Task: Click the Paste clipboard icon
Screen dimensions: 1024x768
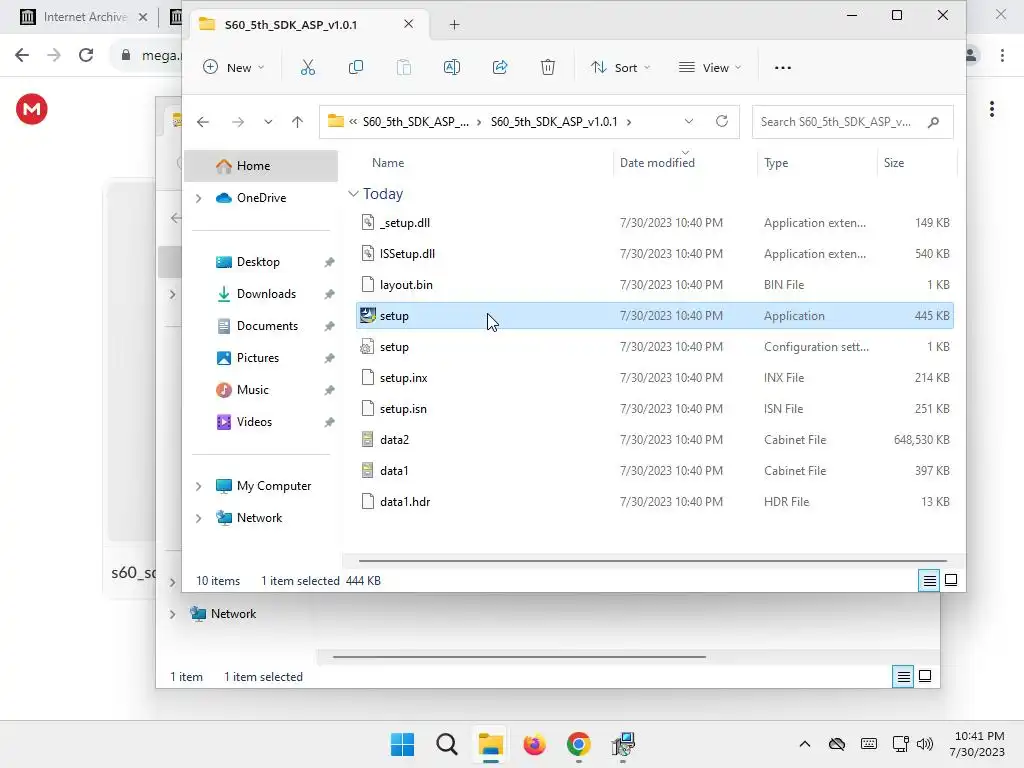Action: [404, 67]
